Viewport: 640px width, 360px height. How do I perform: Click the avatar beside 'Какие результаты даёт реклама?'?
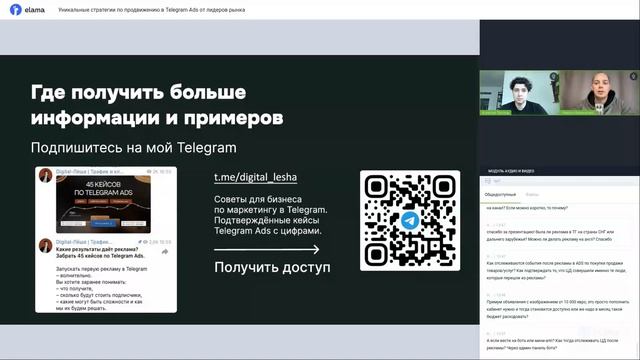point(45,245)
